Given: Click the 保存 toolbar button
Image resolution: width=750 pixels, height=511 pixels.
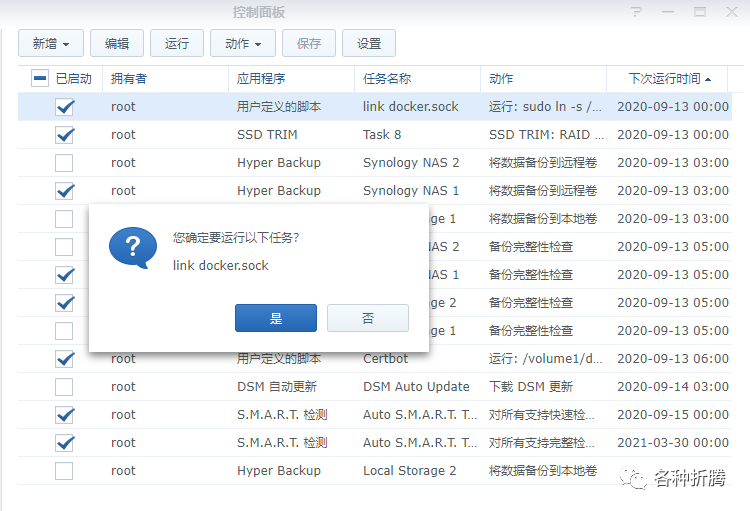Looking at the screenshot, I should pos(309,44).
